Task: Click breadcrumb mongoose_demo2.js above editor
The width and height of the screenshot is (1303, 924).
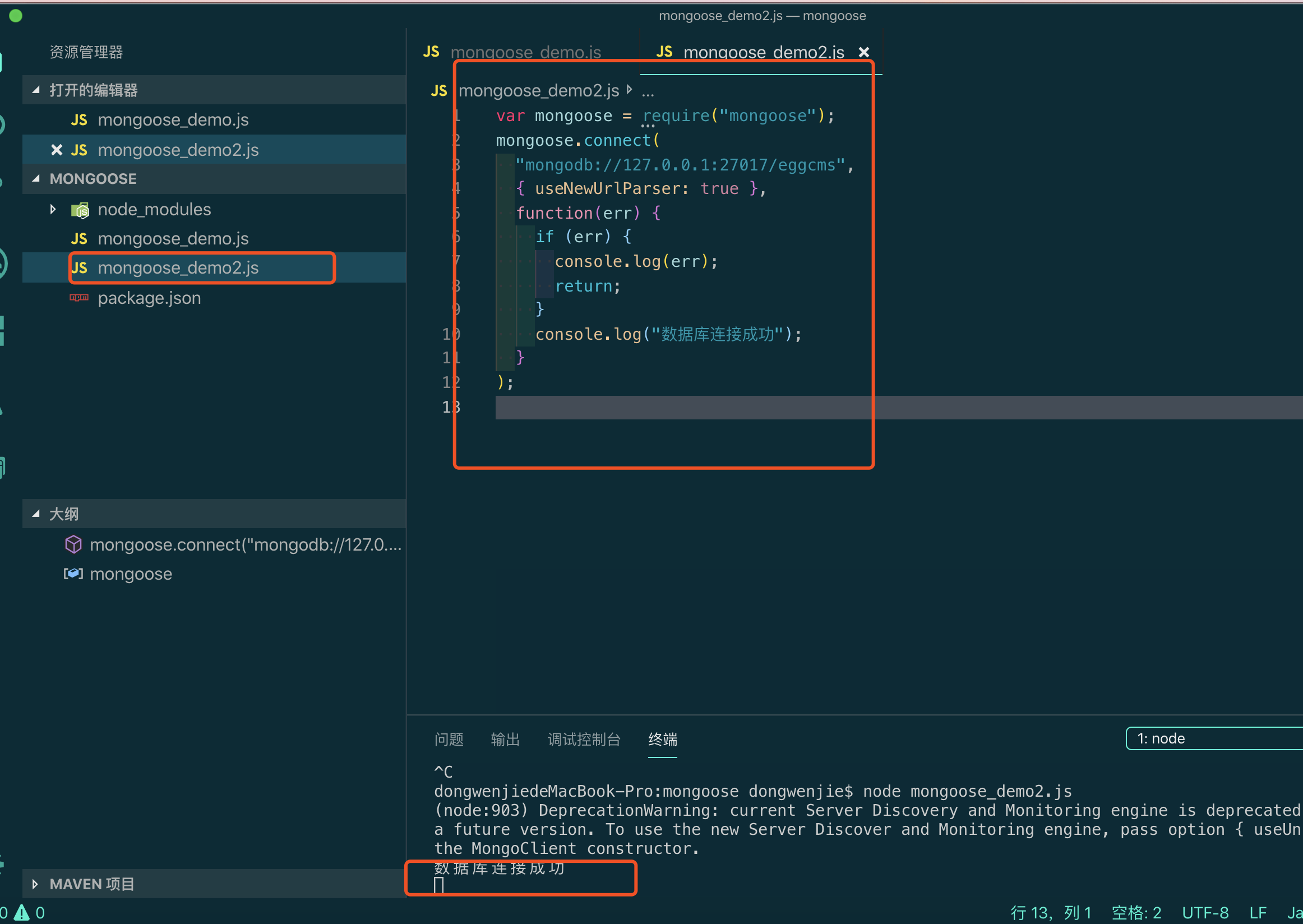Action: point(538,90)
